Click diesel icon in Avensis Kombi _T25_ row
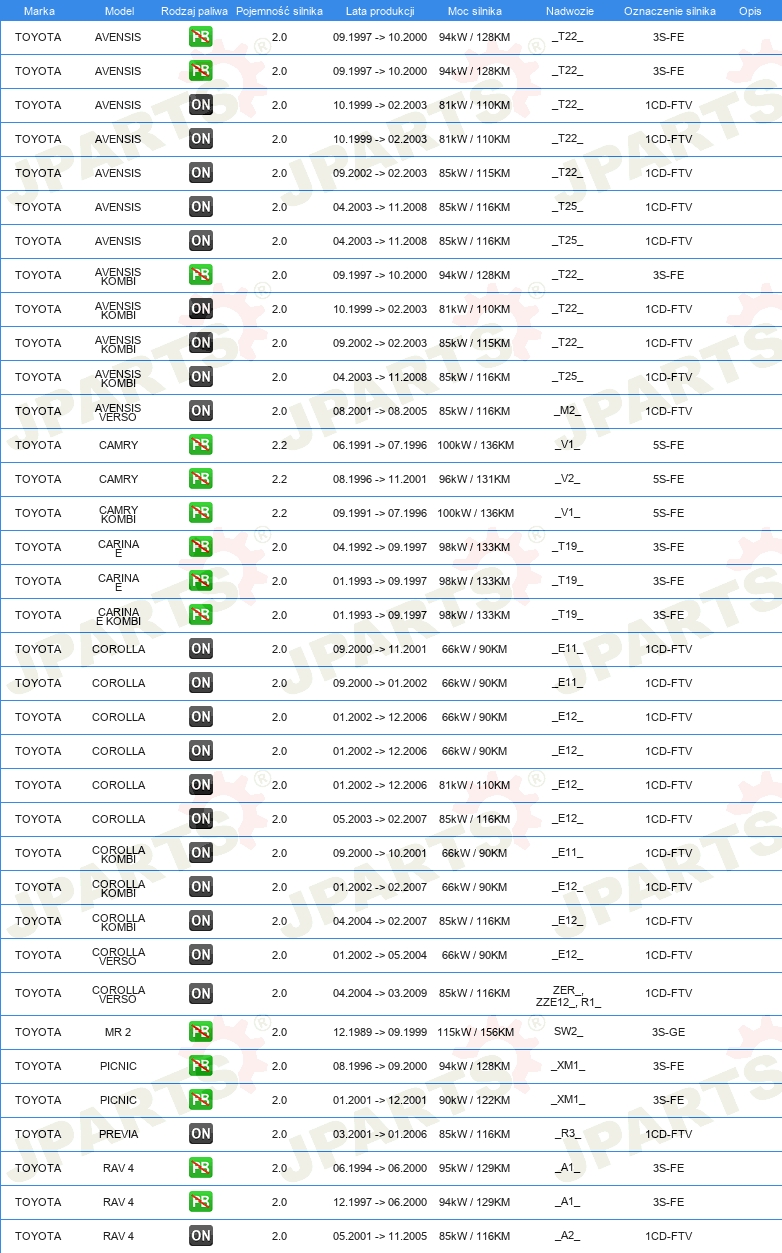This screenshot has width=782, height=1253. 201,377
